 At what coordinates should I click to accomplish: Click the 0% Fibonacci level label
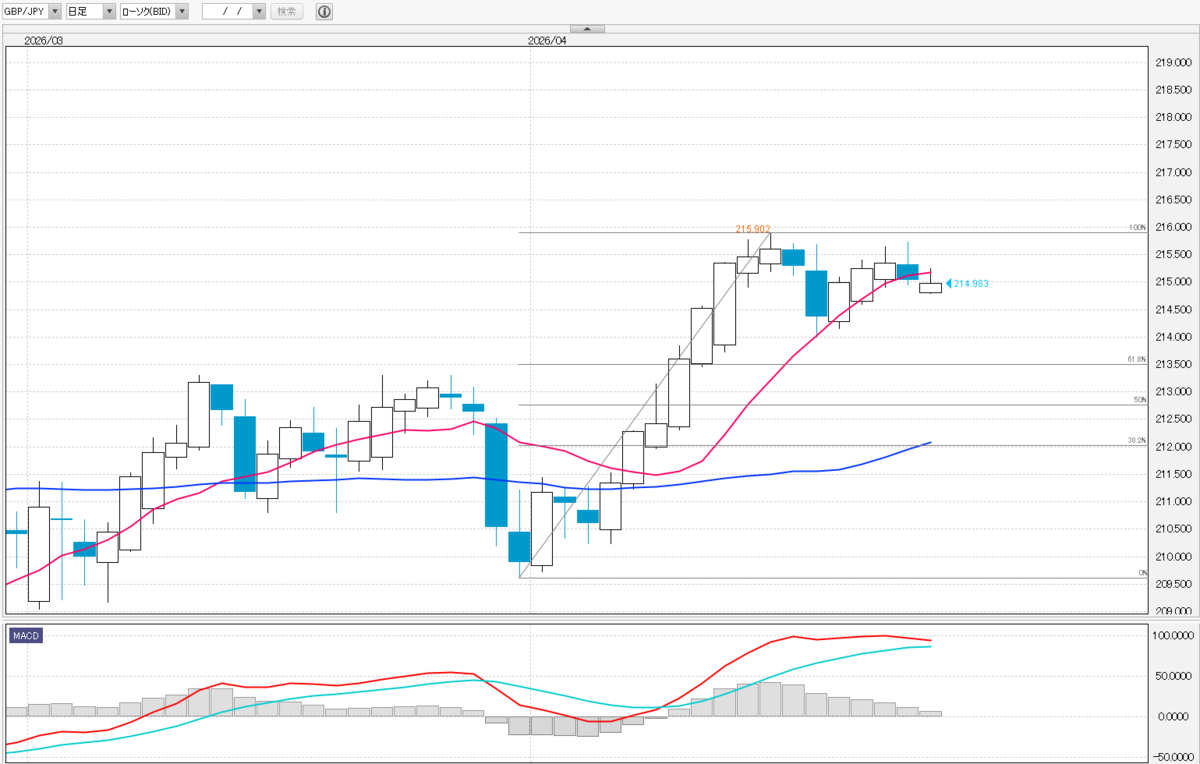(1142, 572)
